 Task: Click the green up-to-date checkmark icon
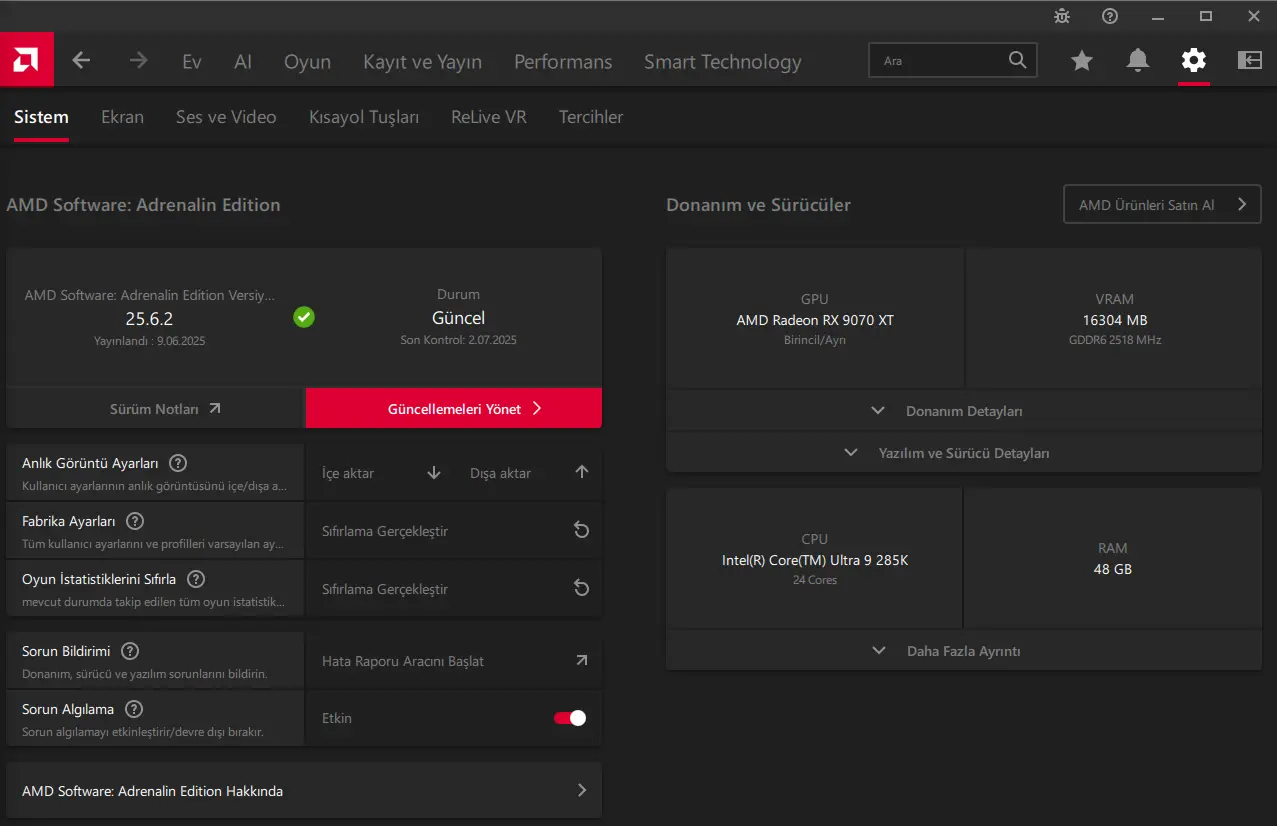(304, 317)
